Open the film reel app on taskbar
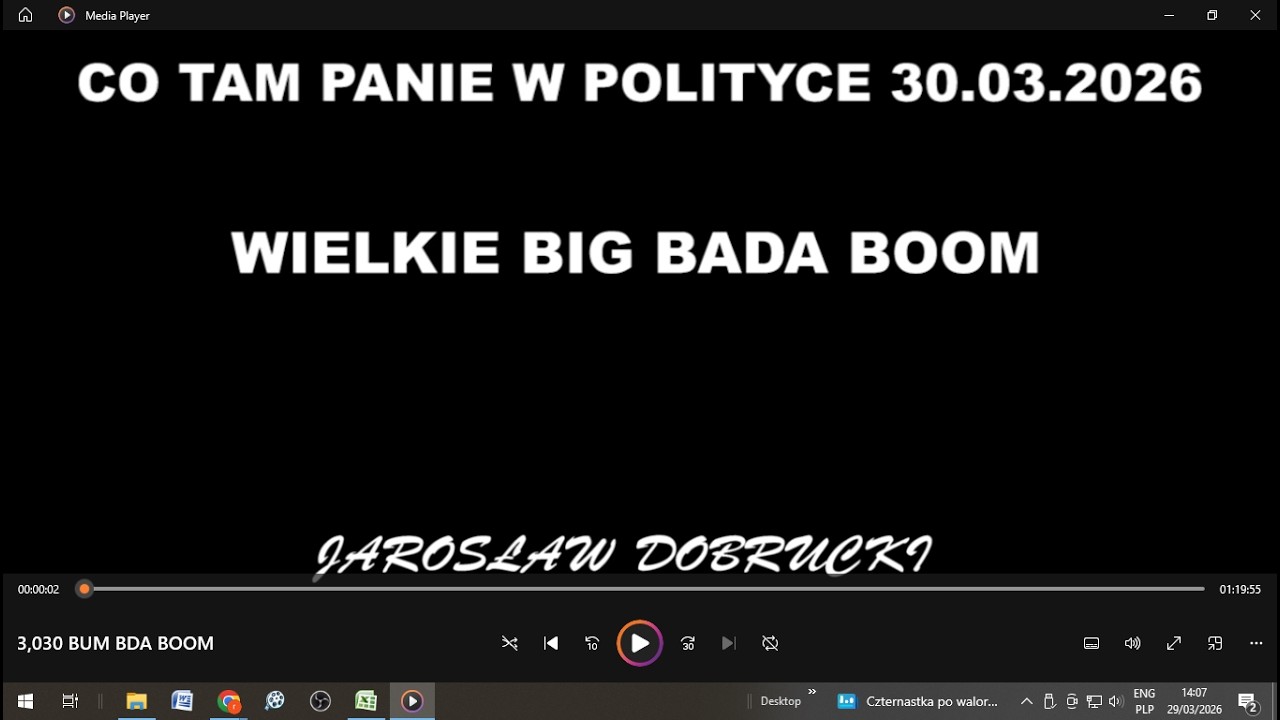The image size is (1280, 720). click(275, 701)
